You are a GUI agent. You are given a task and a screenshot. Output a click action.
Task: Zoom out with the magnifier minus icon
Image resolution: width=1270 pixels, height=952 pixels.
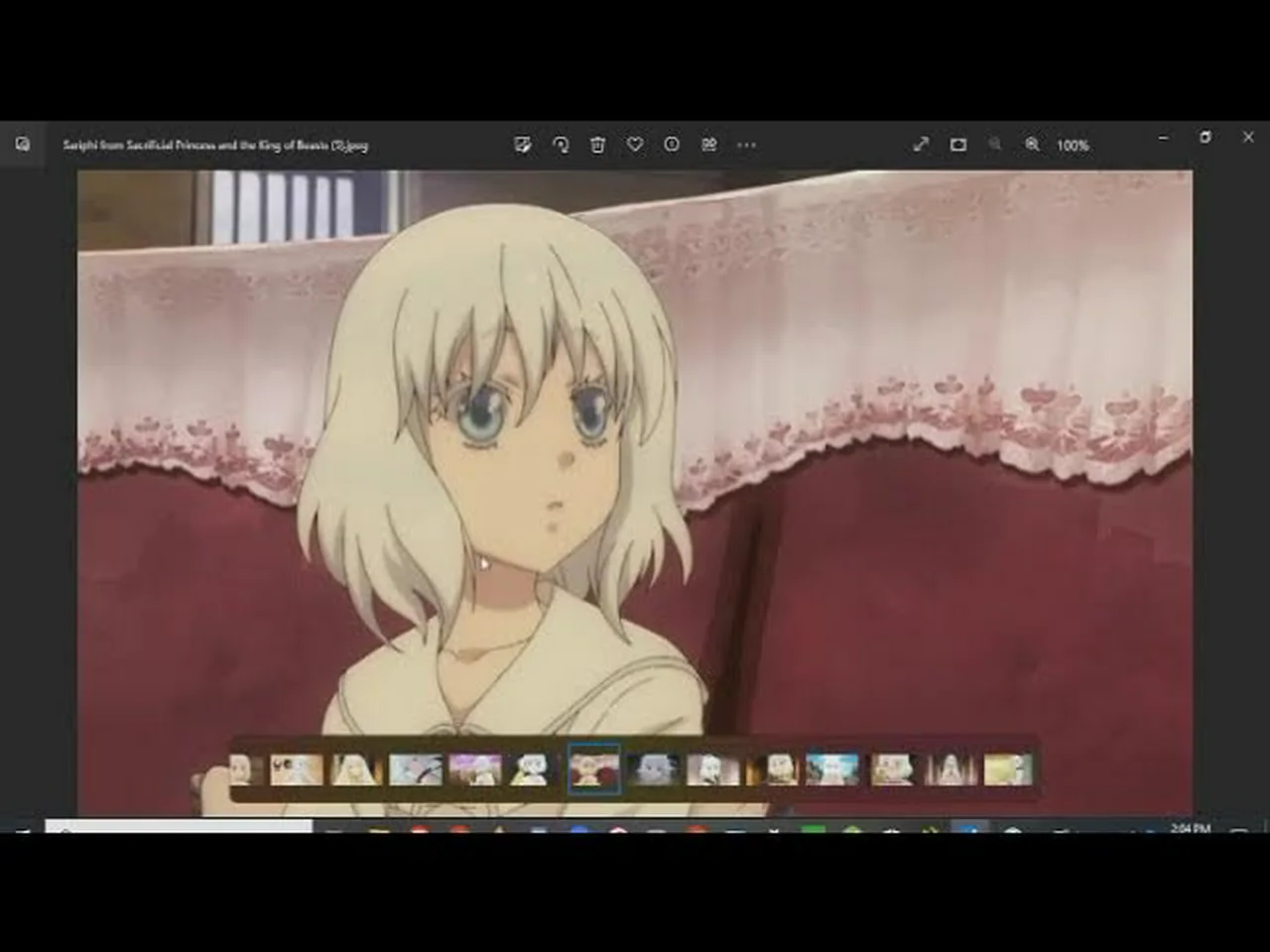995,145
